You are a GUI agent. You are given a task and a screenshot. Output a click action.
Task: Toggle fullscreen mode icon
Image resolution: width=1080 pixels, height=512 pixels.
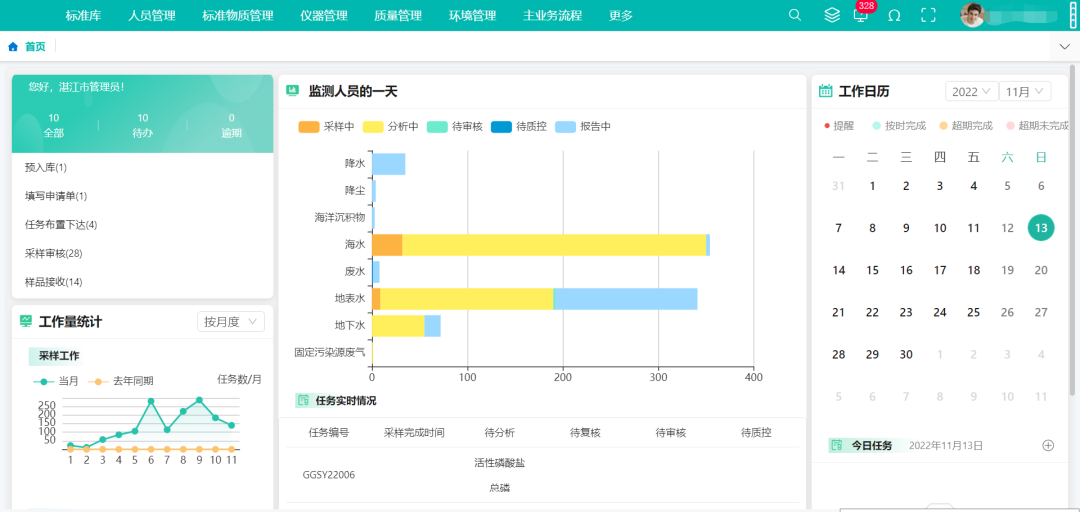point(928,15)
